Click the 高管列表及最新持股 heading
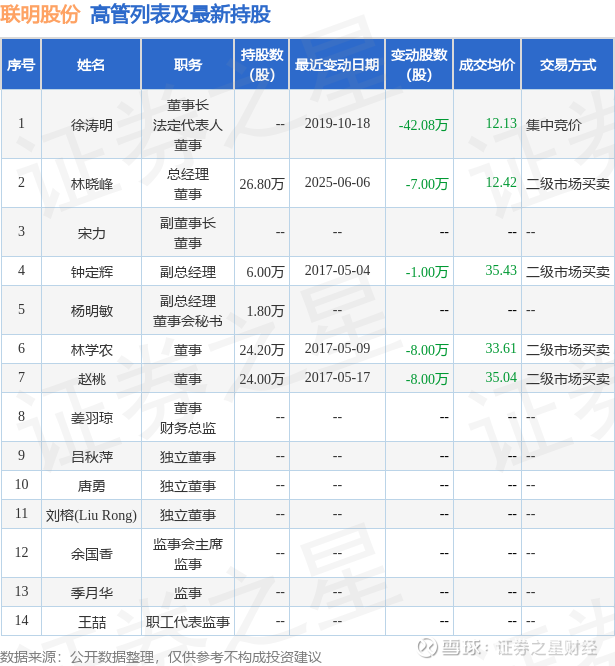Screen dimensions: 615x666 pos(180,14)
